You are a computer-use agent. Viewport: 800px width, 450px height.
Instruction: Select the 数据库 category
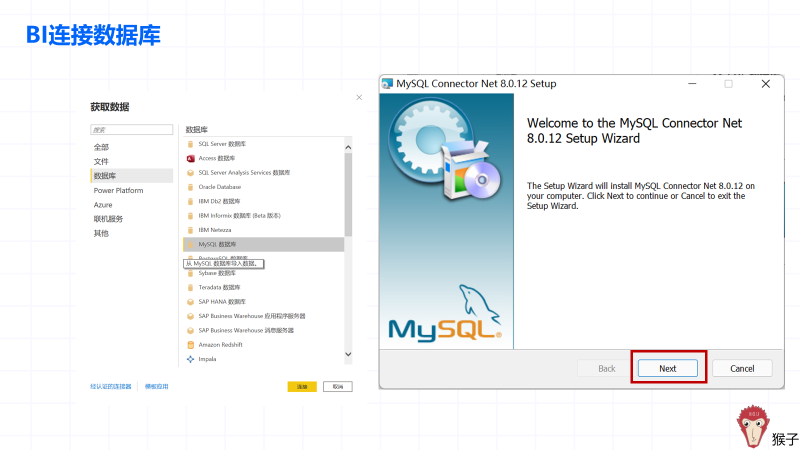[x=132, y=176]
